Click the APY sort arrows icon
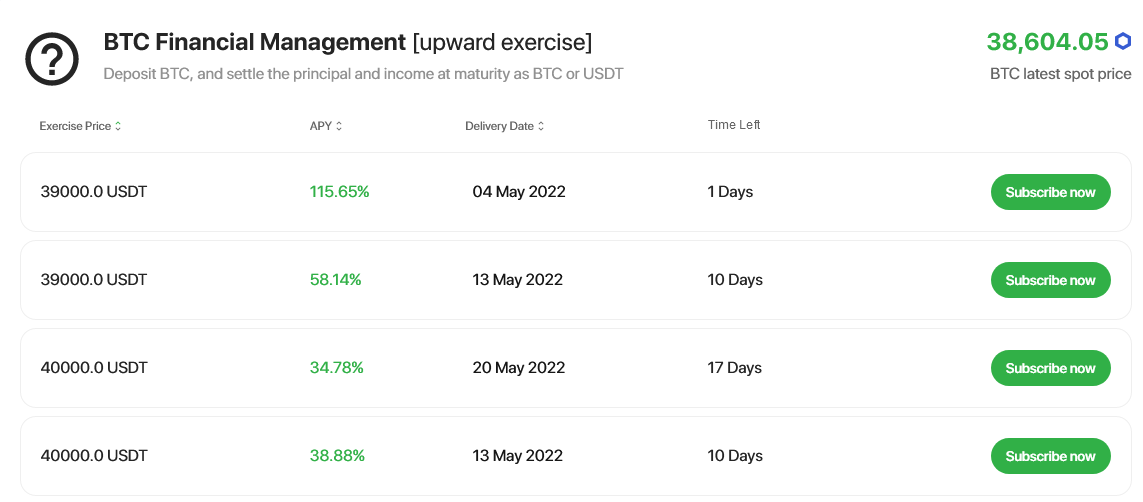This screenshot has width=1143, height=502. pos(339,126)
